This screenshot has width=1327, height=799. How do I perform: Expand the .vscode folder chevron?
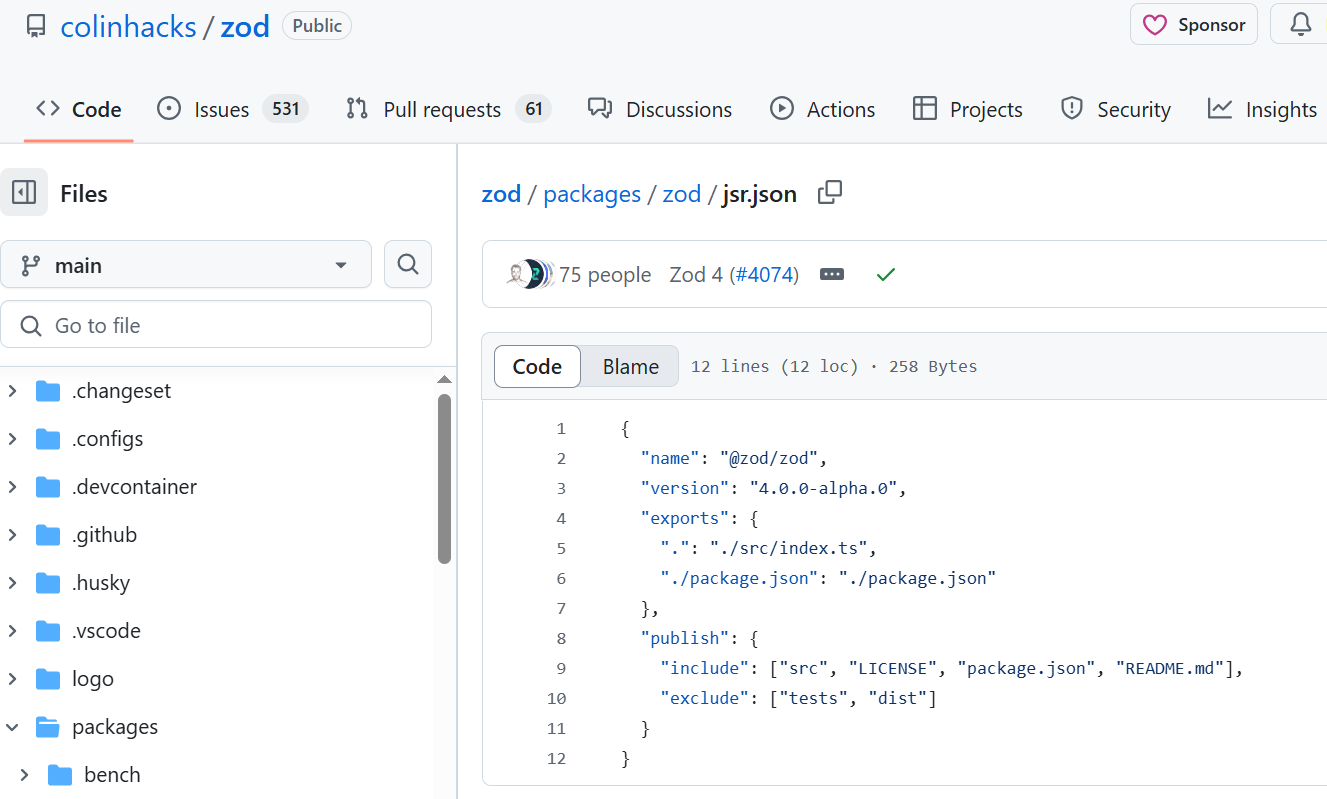click(12, 631)
